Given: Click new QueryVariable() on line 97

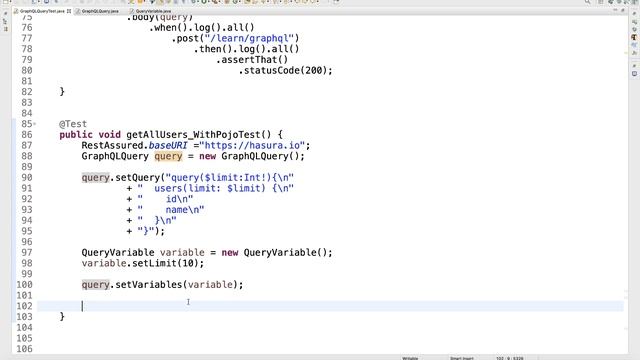Looking at the screenshot, I should click(x=274, y=253).
